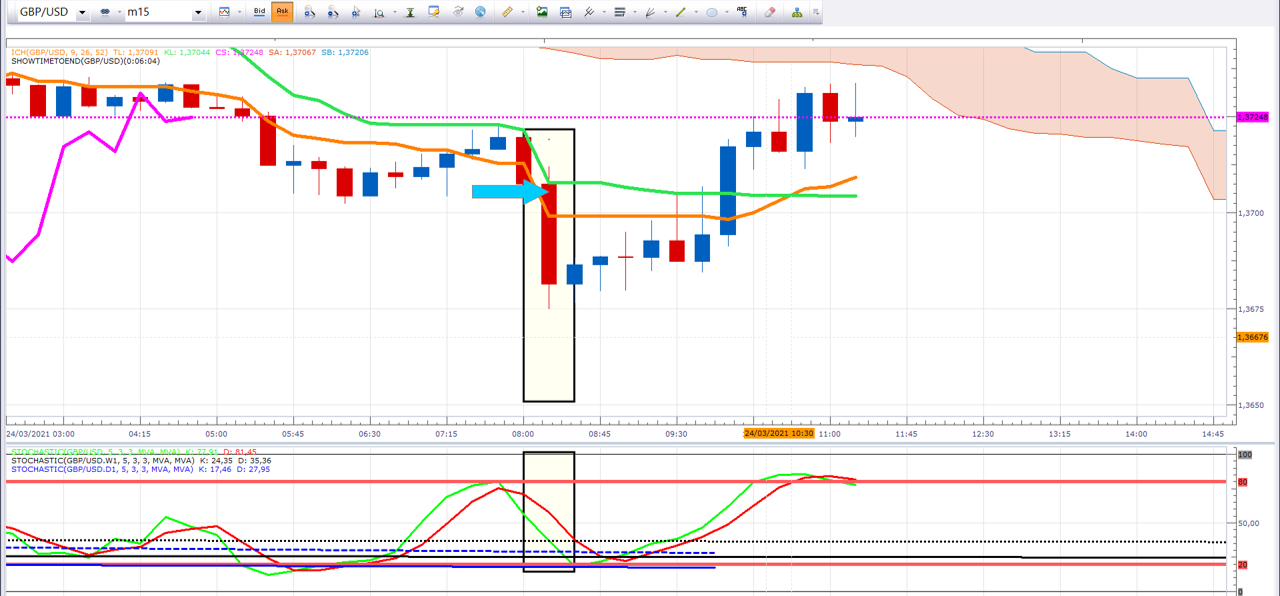1280x596 pixels.
Task: Click the 08:45 time axis label
Action: click(599, 434)
